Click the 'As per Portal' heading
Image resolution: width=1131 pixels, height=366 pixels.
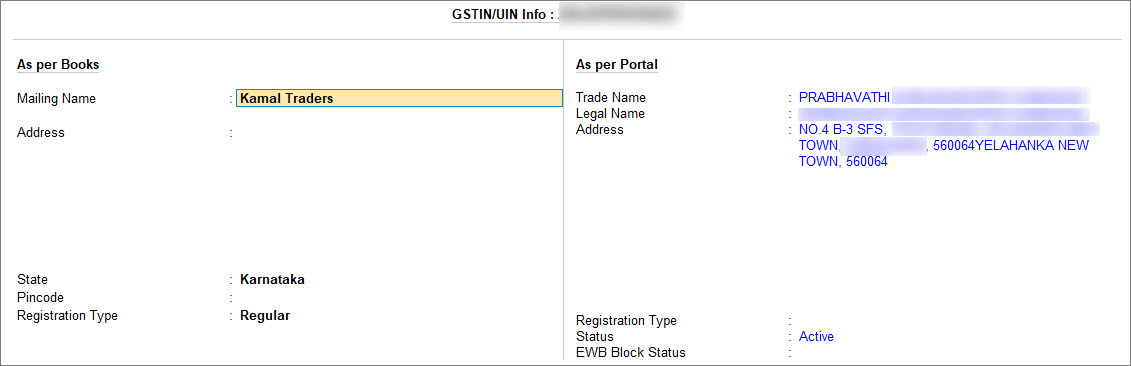617,65
